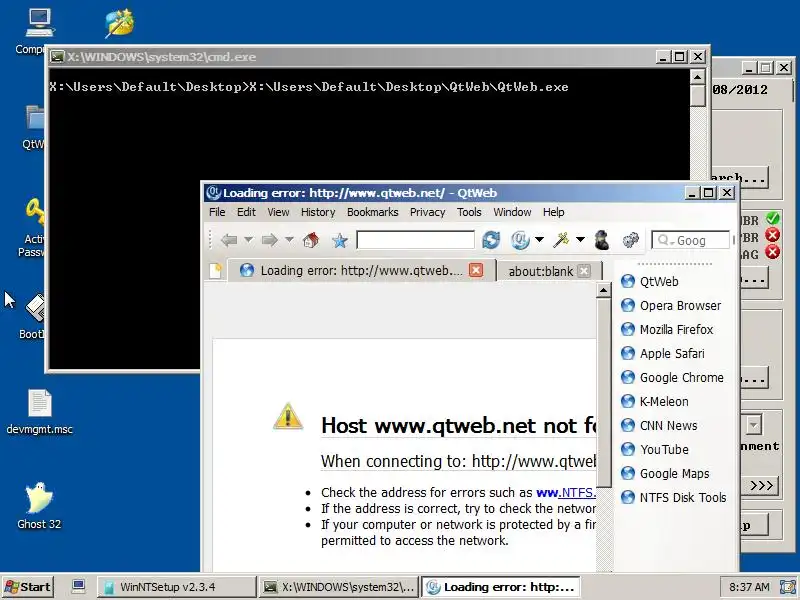Viewport: 800px width, 600px height.
Task: Toggle private browsing spy icon
Action: pos(602,240)
